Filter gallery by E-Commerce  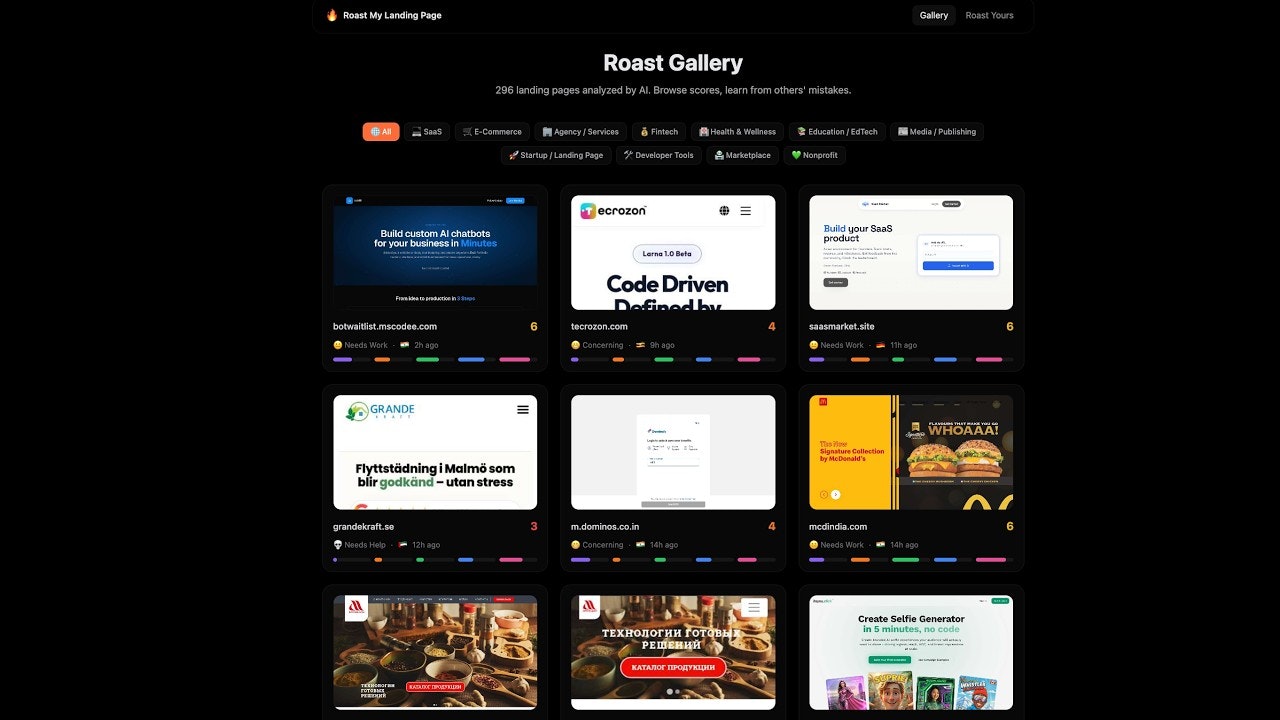492,131
